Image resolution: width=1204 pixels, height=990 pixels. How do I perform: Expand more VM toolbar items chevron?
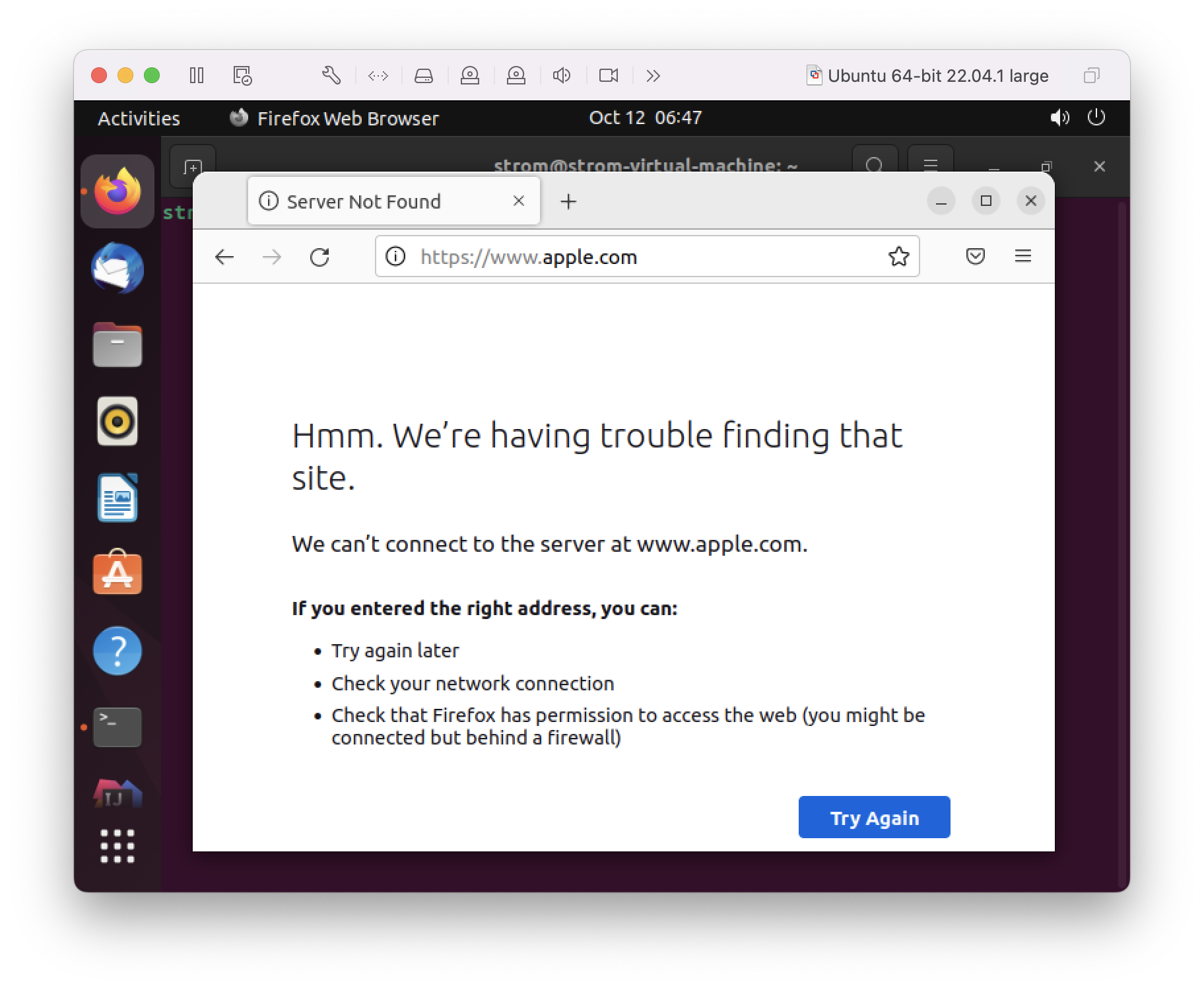[x=653, y=75]
